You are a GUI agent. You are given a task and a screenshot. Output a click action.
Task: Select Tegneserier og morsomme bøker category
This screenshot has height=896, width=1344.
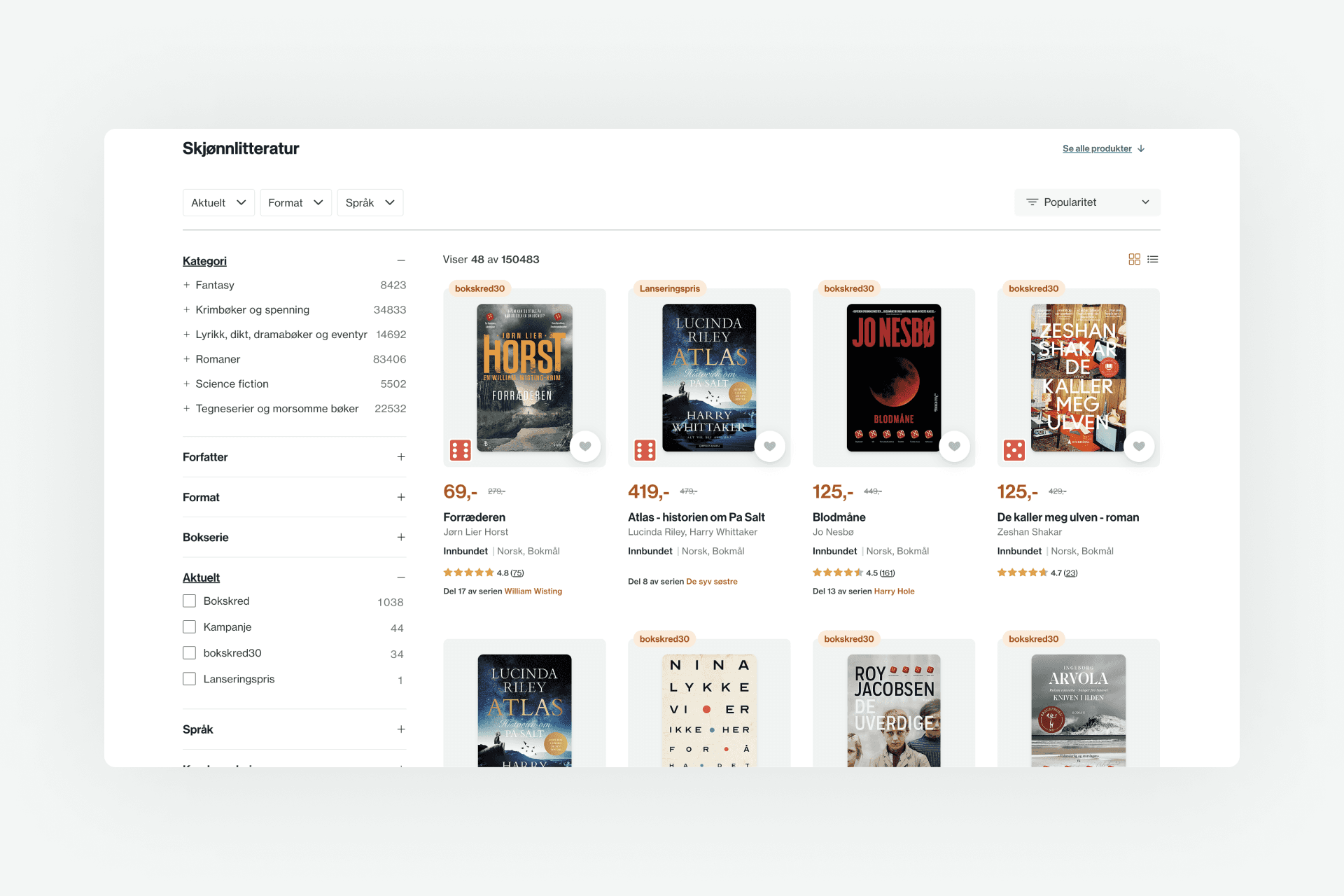point(277,408)
